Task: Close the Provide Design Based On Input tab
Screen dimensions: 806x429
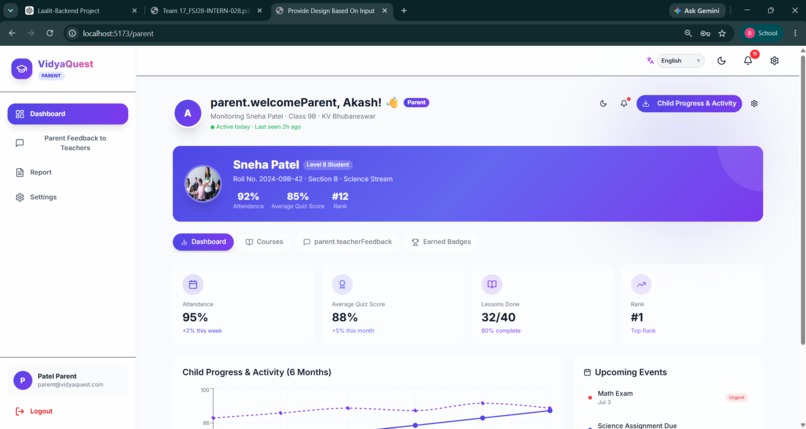Action: [x=384, y=10]
